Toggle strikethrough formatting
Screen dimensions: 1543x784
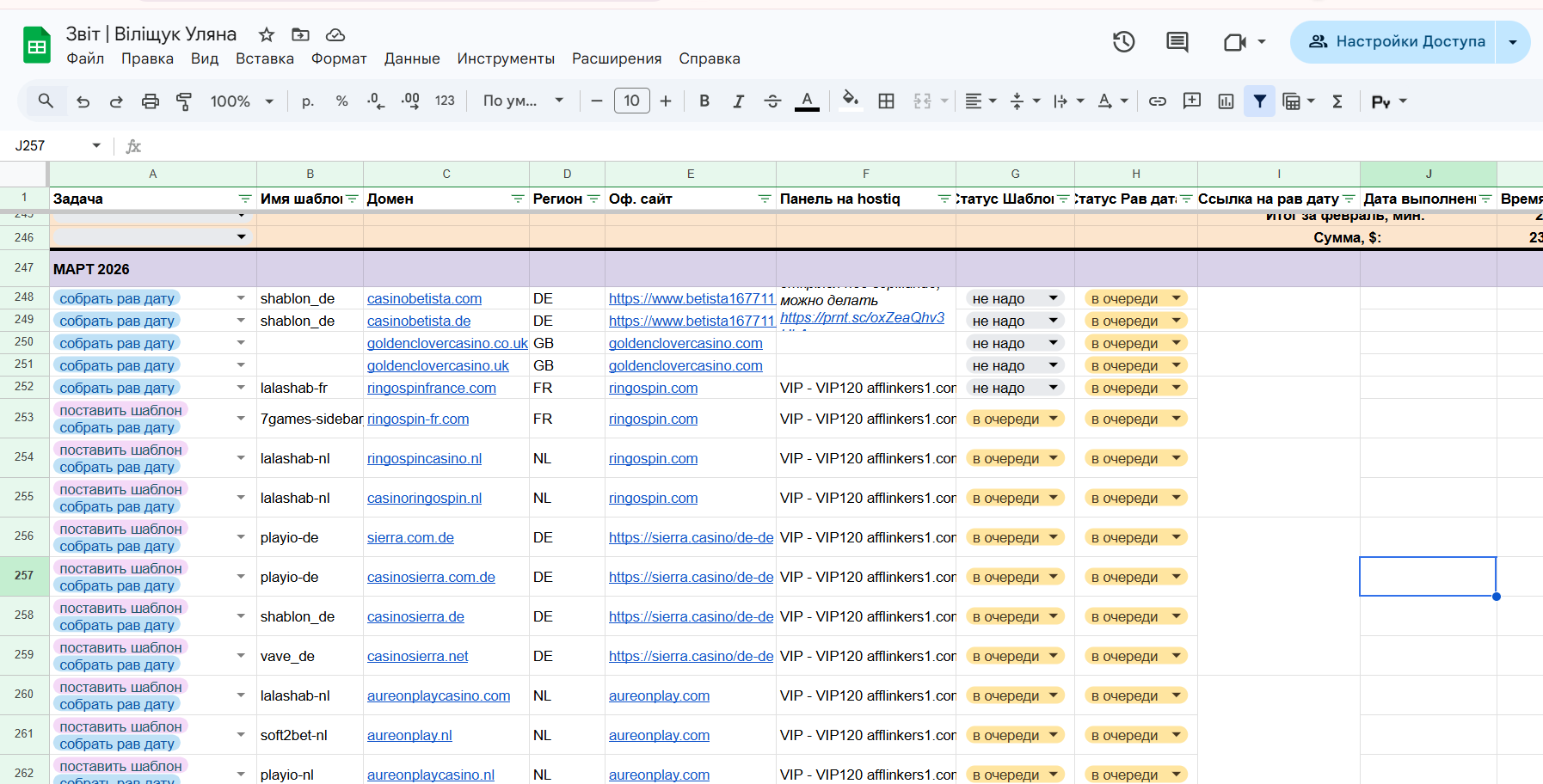772,101
